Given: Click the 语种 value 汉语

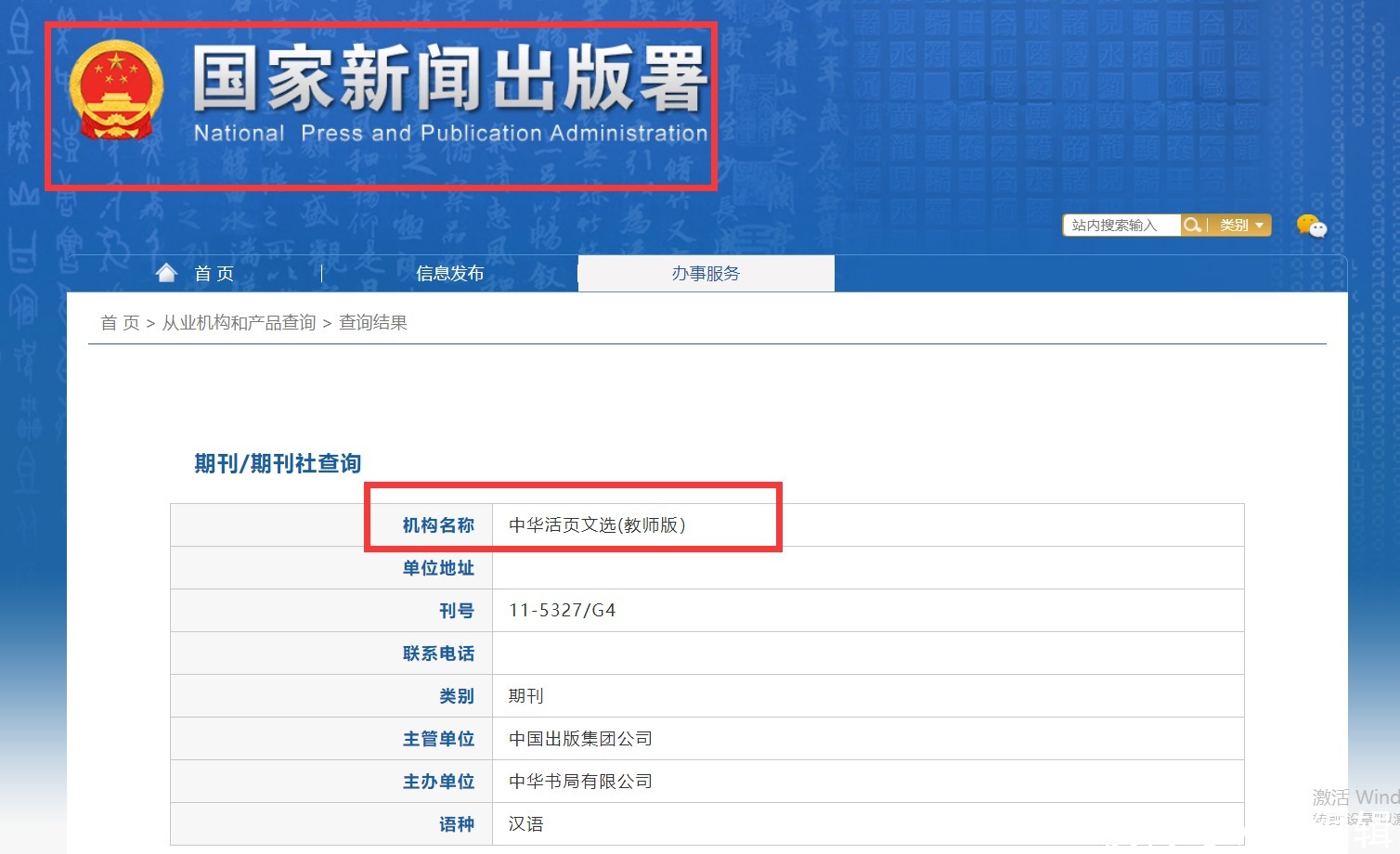Looking at the screenshot, I should 525,824.
